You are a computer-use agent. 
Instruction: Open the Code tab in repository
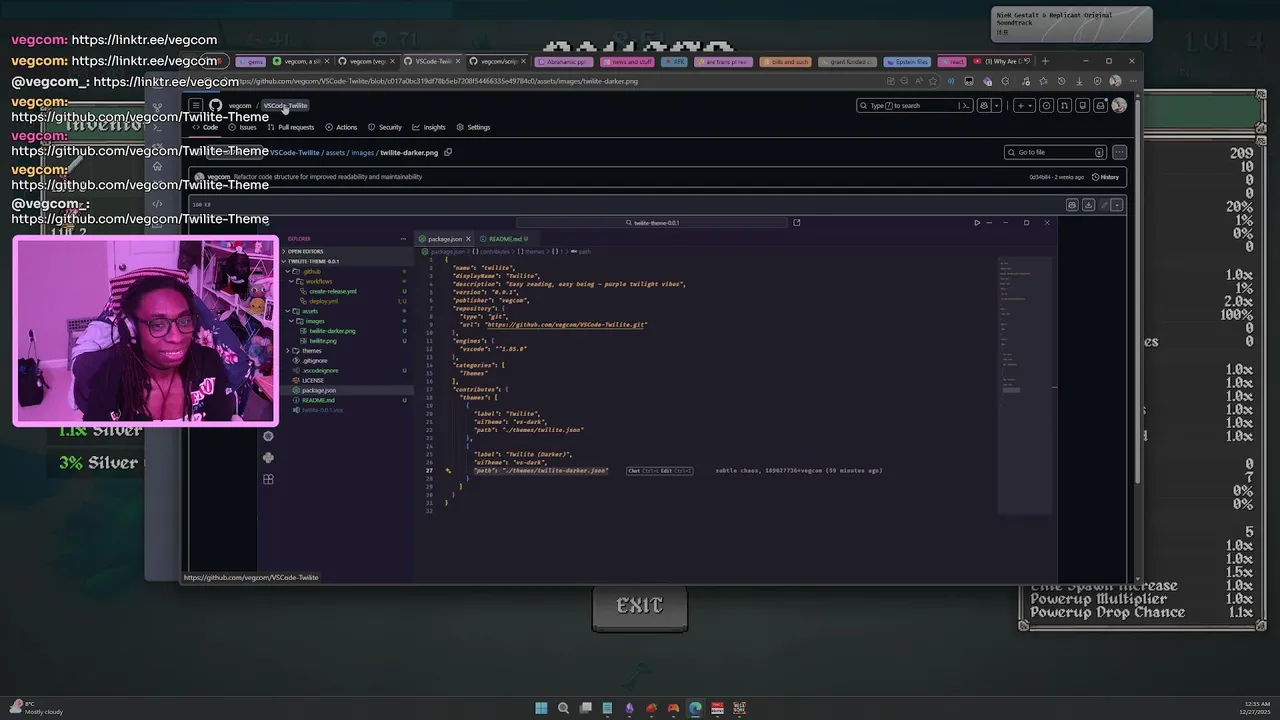205,127
